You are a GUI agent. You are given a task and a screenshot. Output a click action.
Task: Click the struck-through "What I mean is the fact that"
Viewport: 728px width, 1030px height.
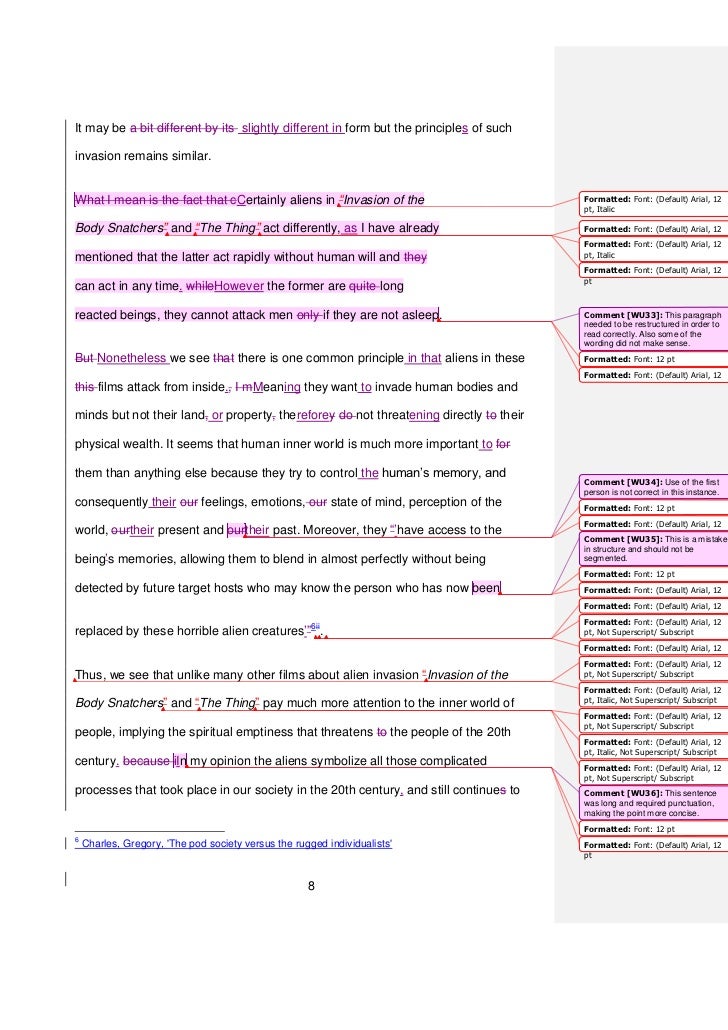152,200
